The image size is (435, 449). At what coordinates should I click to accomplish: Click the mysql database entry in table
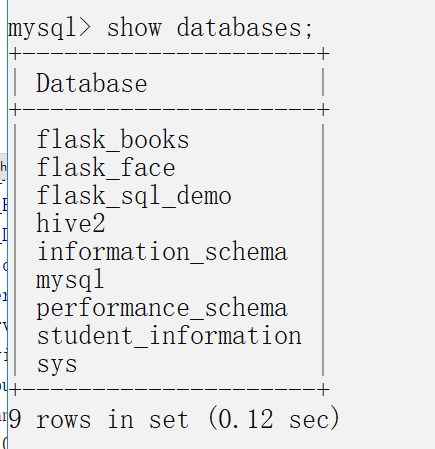point(70,280)
